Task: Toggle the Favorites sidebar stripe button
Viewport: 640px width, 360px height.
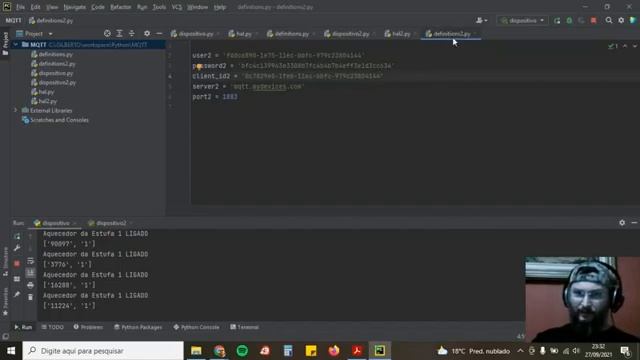Action: pos(5,301)
